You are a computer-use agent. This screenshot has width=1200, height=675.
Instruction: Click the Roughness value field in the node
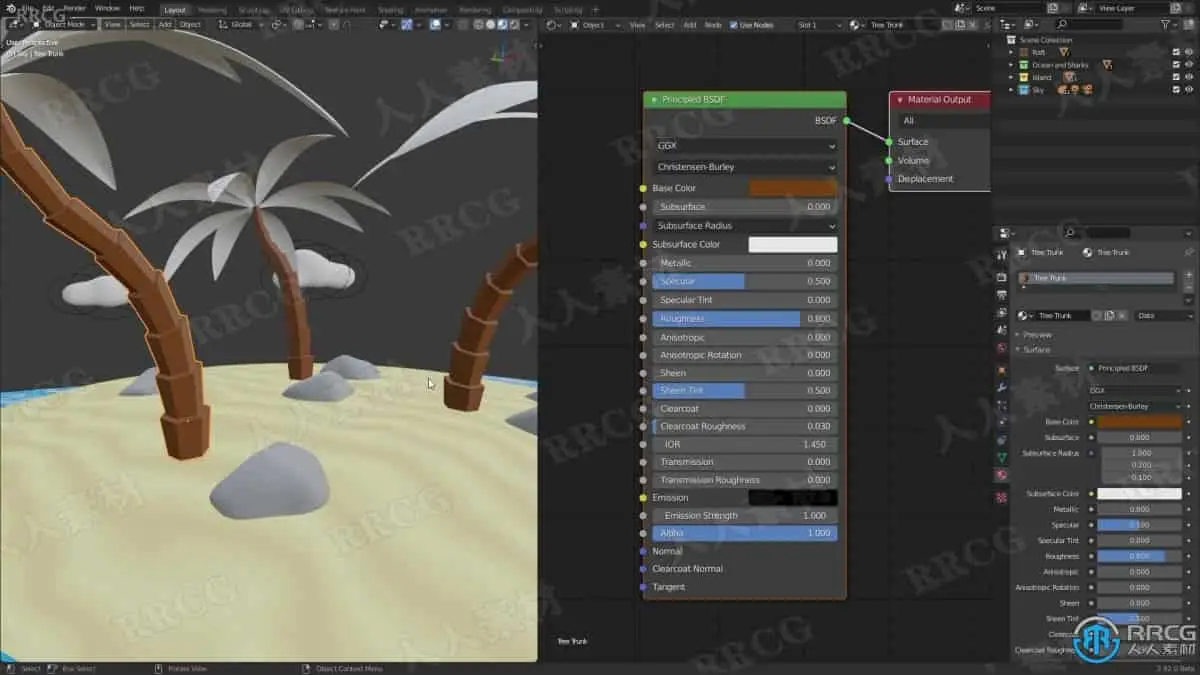coord(745,319)
